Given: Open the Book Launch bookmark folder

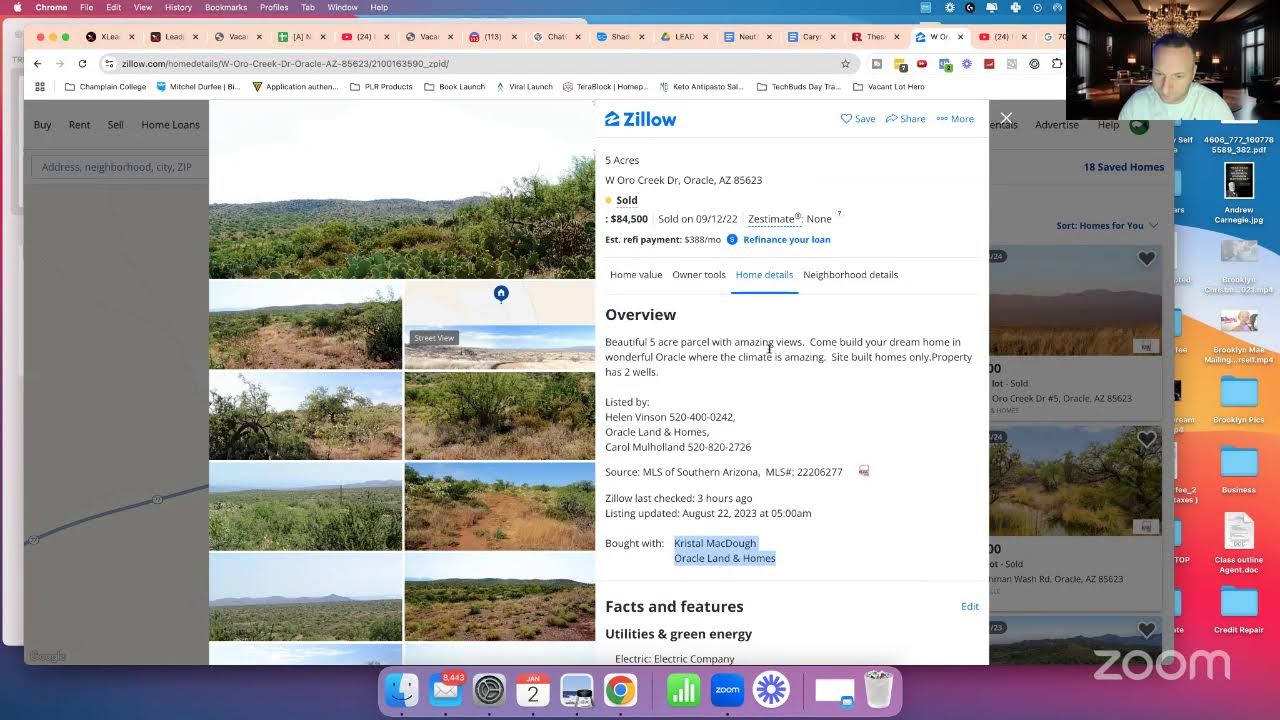Looking at the screenshot, I should click(454, 87).
